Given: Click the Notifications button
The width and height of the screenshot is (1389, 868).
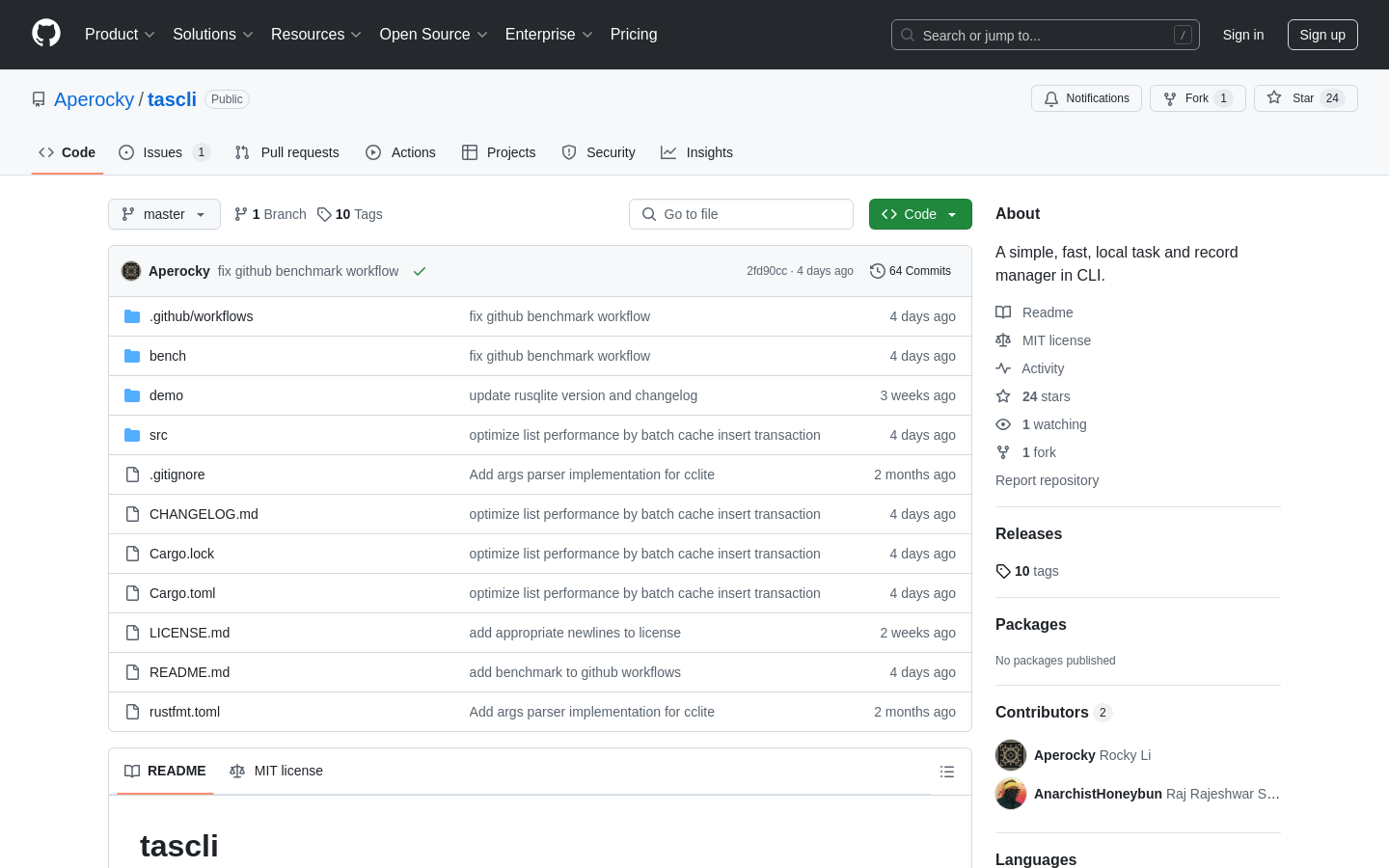Looking at the screenshot, I should point(1086,98).
